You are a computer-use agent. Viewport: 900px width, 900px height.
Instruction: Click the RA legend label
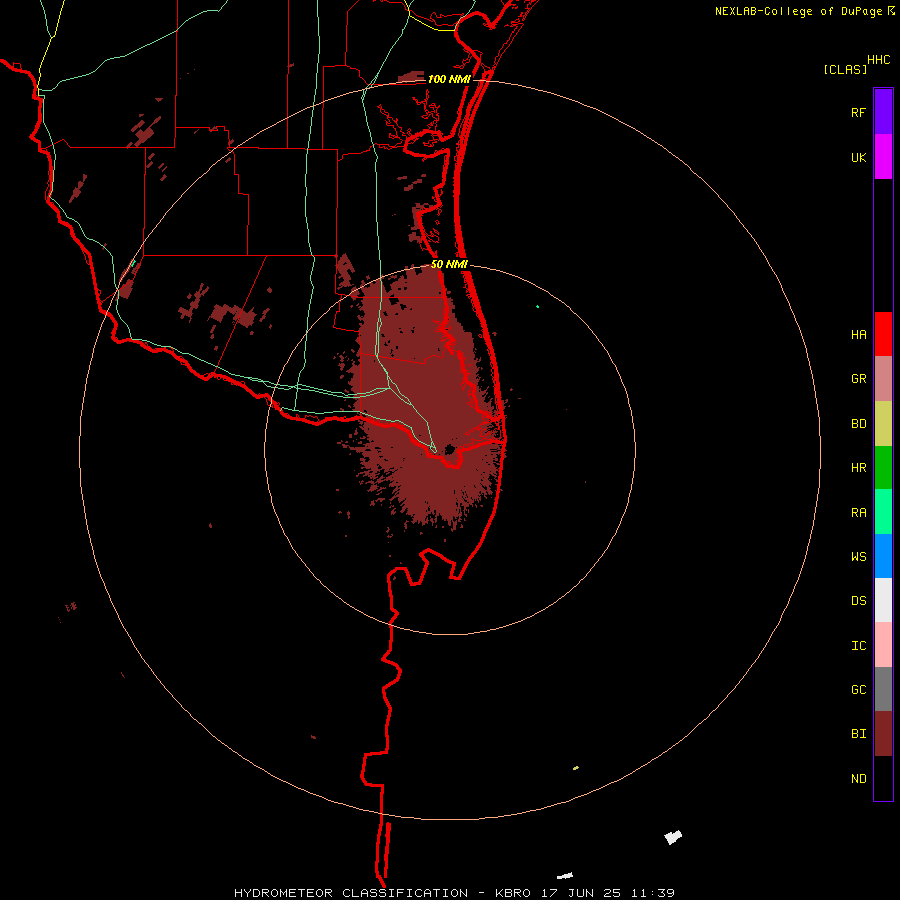[858, 513]
